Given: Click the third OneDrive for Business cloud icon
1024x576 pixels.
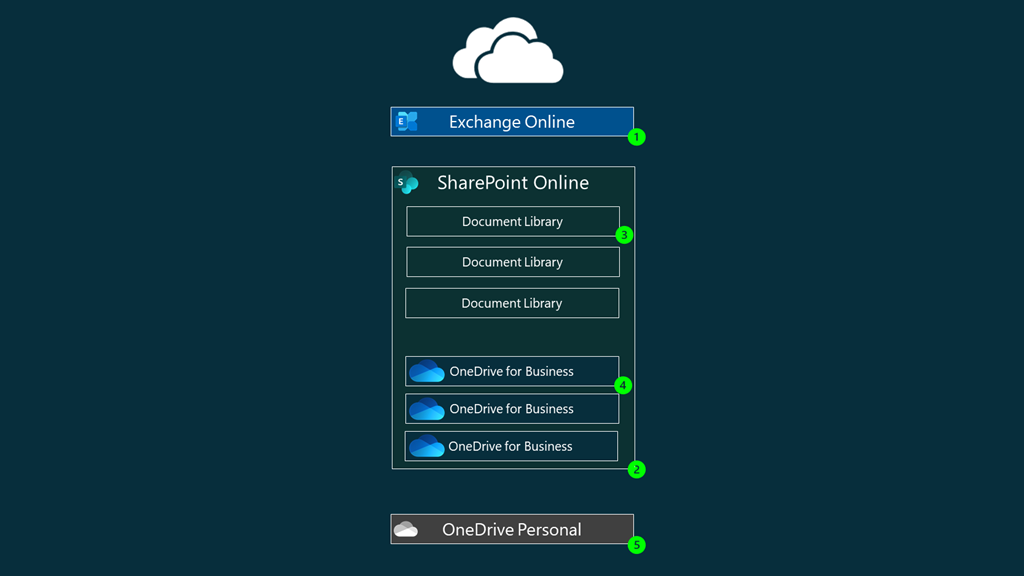Looking at the screenshot, I should (426, 446).
